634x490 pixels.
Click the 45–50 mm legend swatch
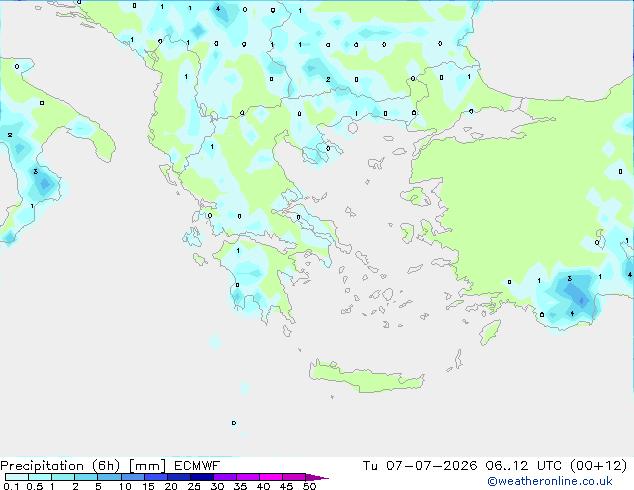tap(294, 477)
